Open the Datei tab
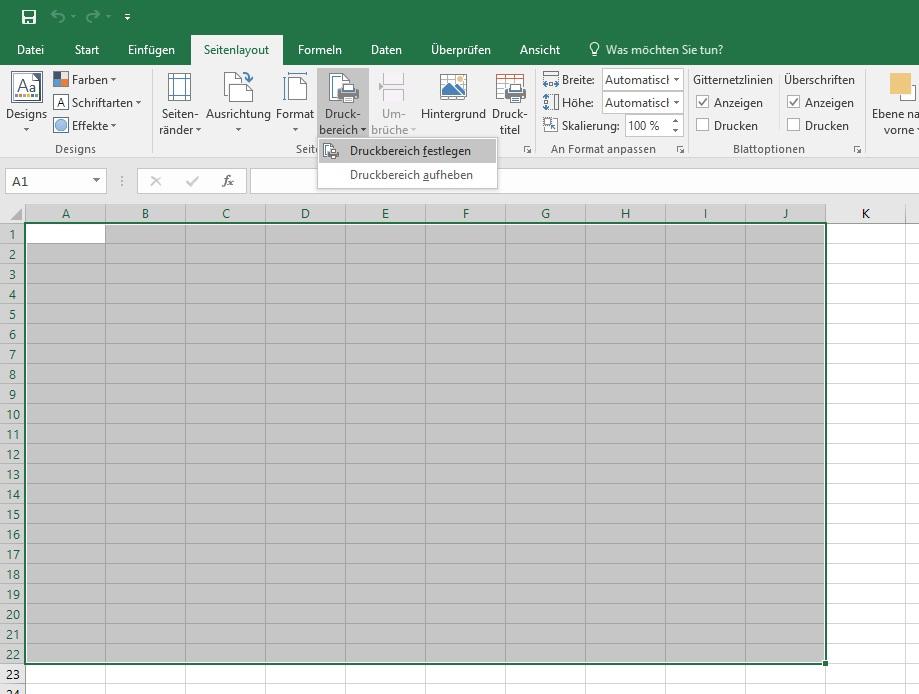Image resolution: width=919 pixels, height=694 pixels. coord(30,50)
